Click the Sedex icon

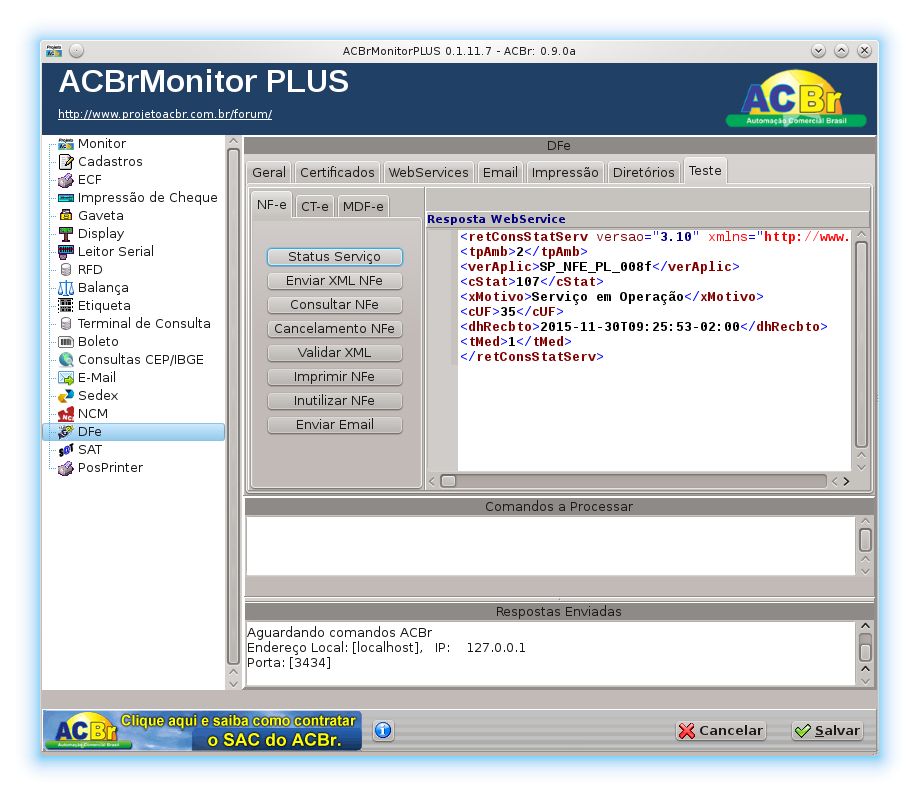click(x=66, y=396)
